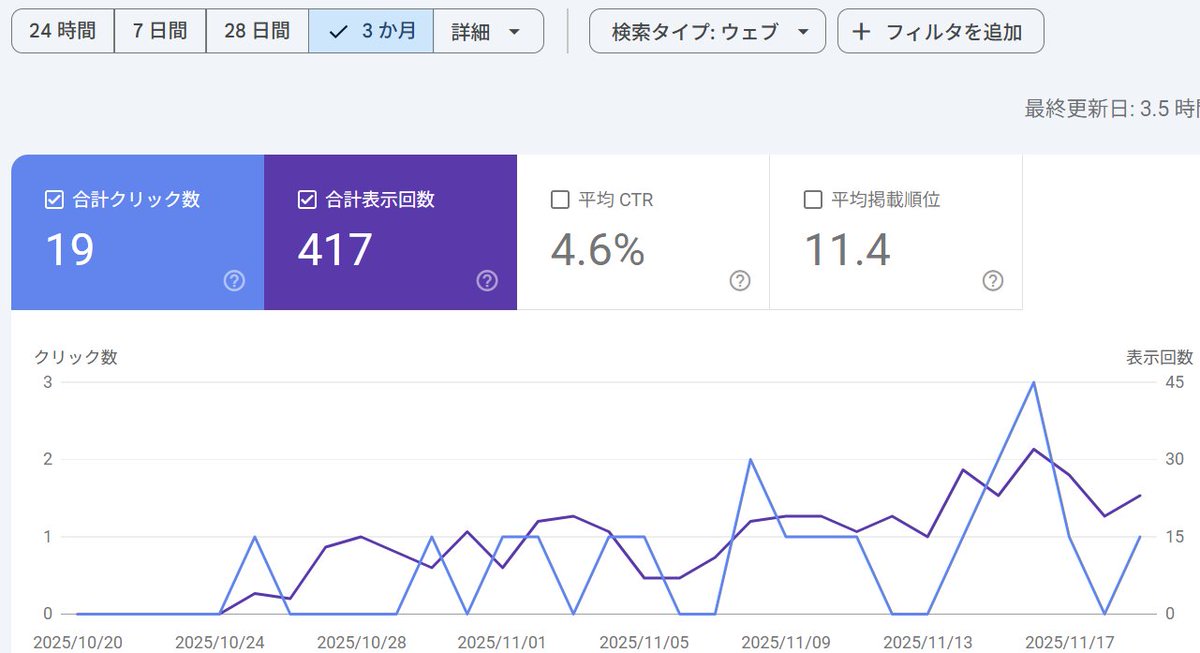Viewport: 1200px width, 653px height.
Task: Open the help tooltip on 合計クリック数 card
Action: 234,281
